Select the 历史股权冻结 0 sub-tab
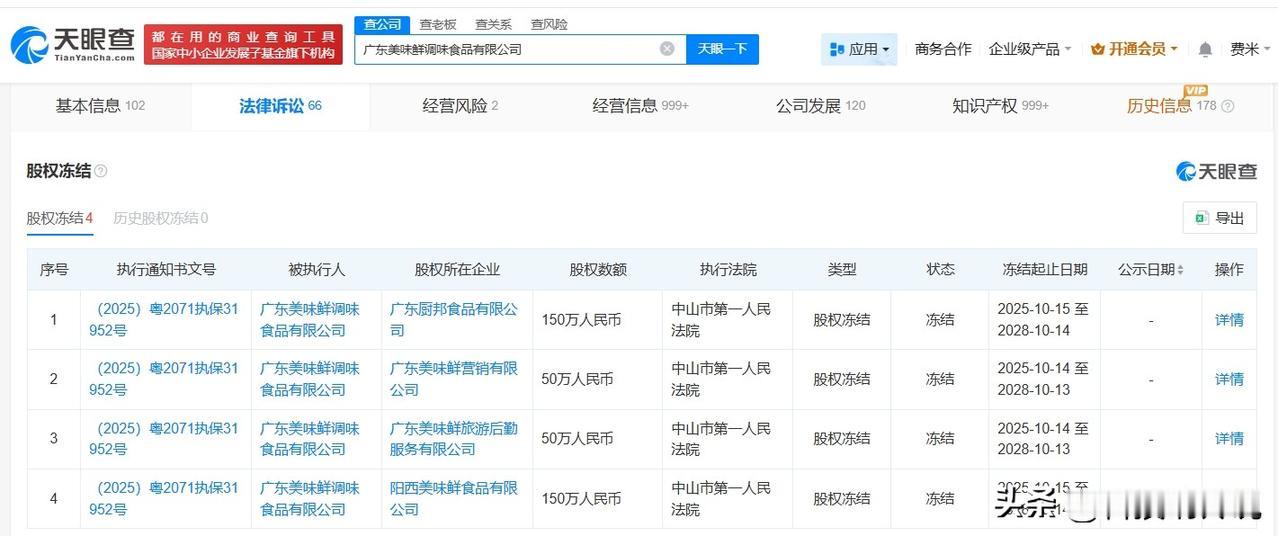This screenshot has width=1278, height=536. 161,218
